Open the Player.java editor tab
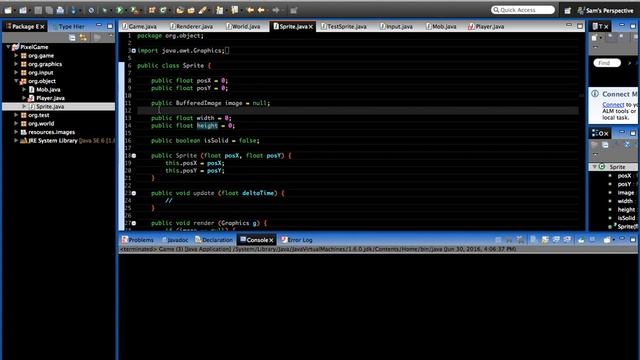 point(486,27)
